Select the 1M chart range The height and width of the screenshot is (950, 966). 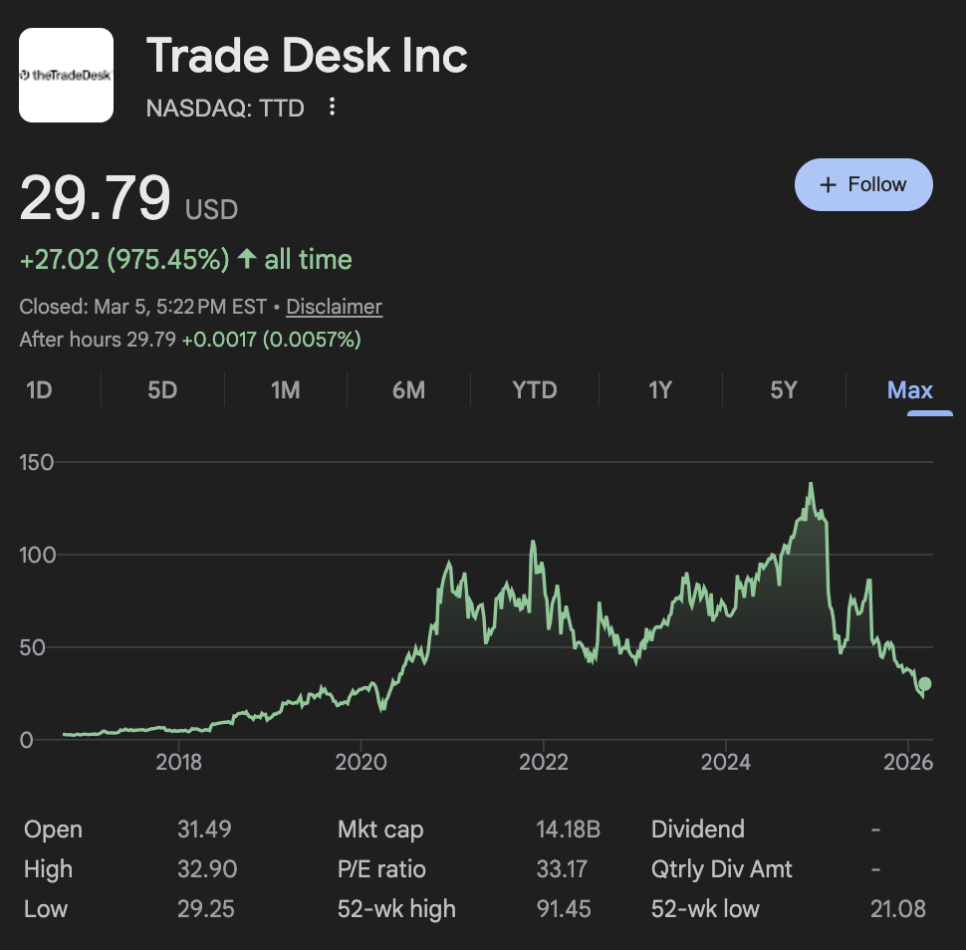[286, 390]
